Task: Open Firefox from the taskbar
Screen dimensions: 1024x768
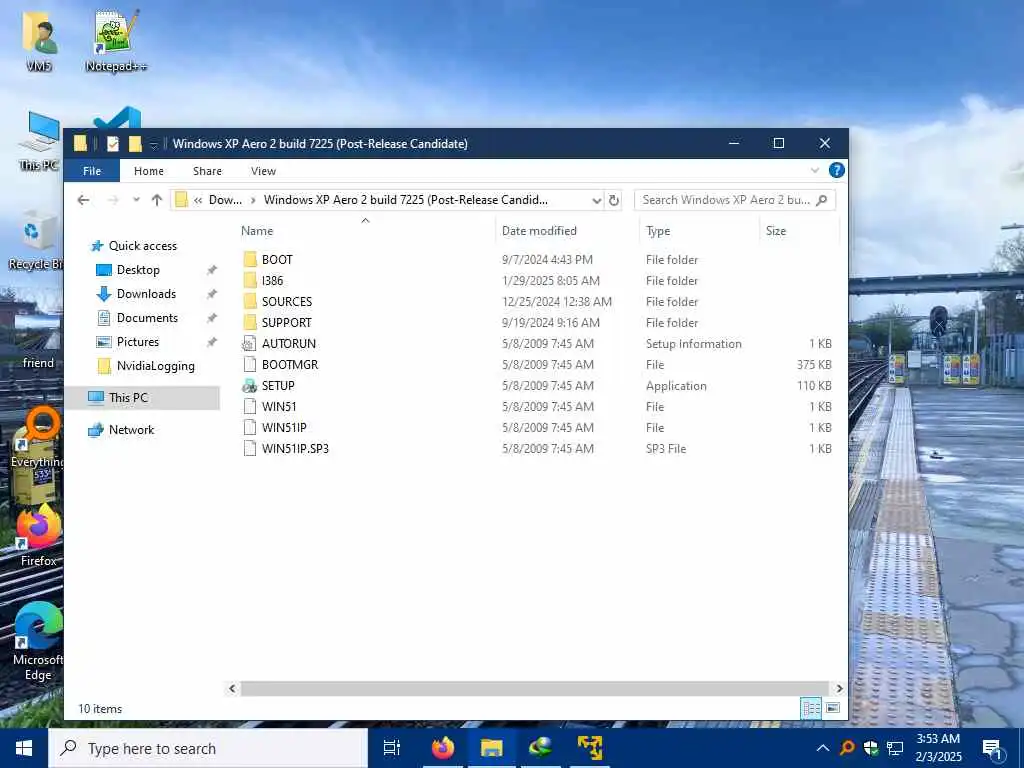Action: pos(443,748)
